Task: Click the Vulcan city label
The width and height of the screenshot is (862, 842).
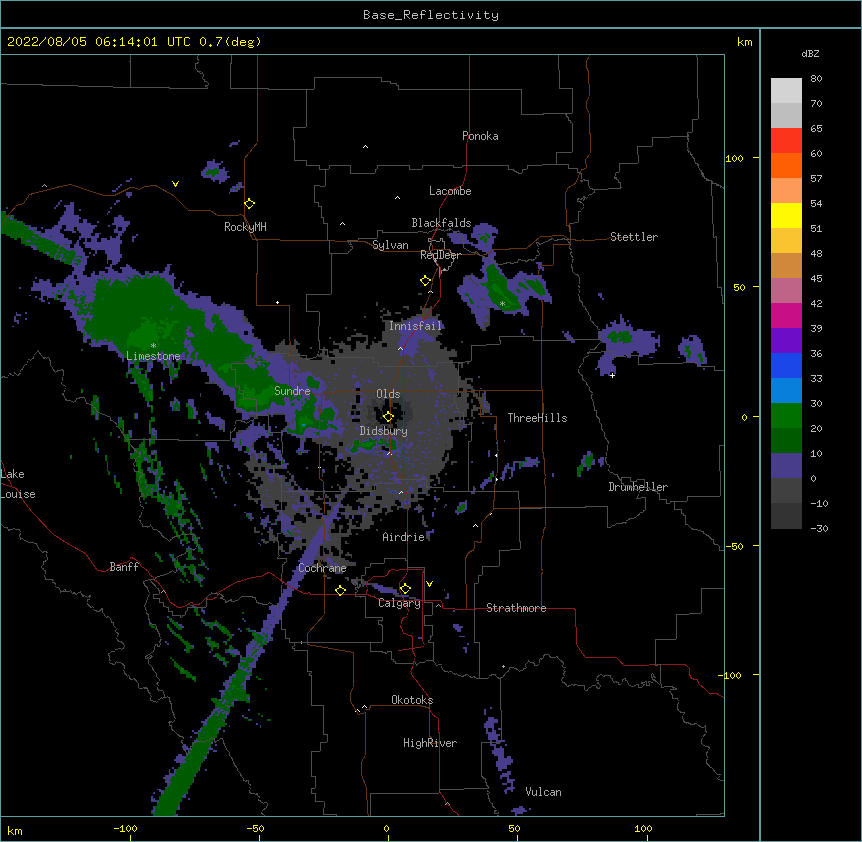Action: (543, 792)
